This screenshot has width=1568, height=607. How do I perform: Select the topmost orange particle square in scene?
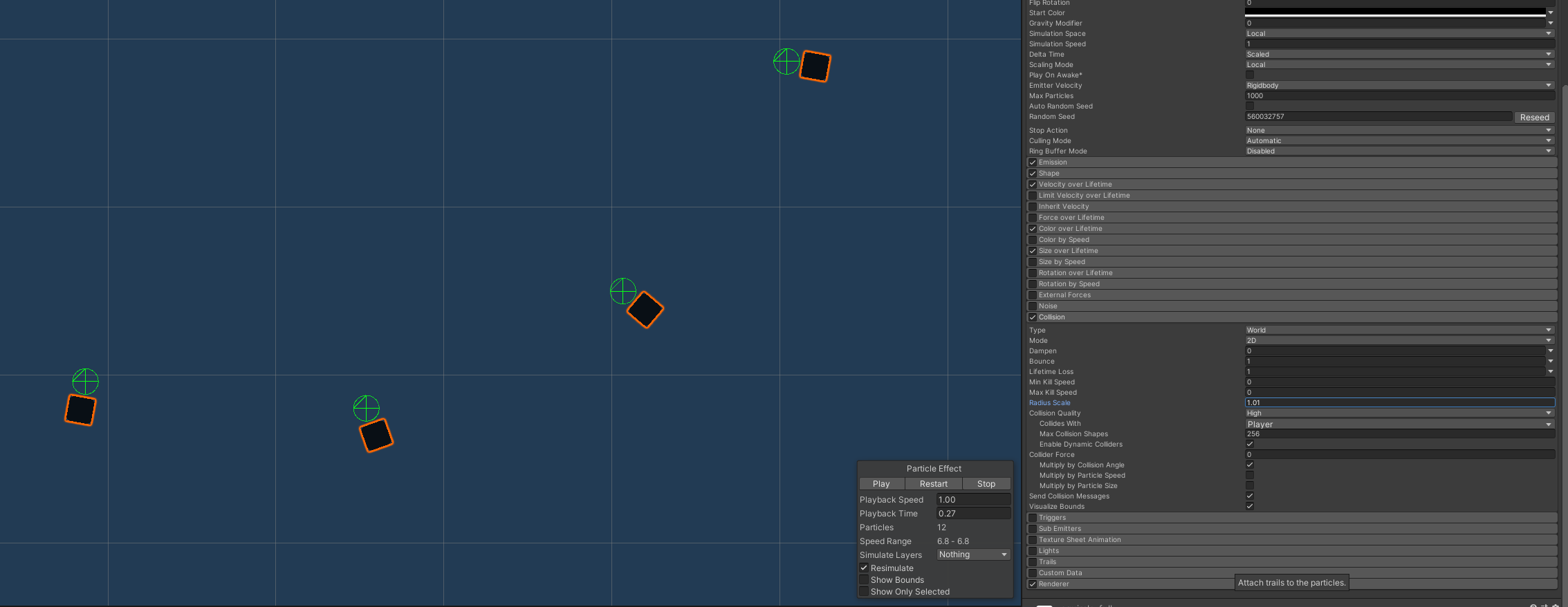click(815, 66)
